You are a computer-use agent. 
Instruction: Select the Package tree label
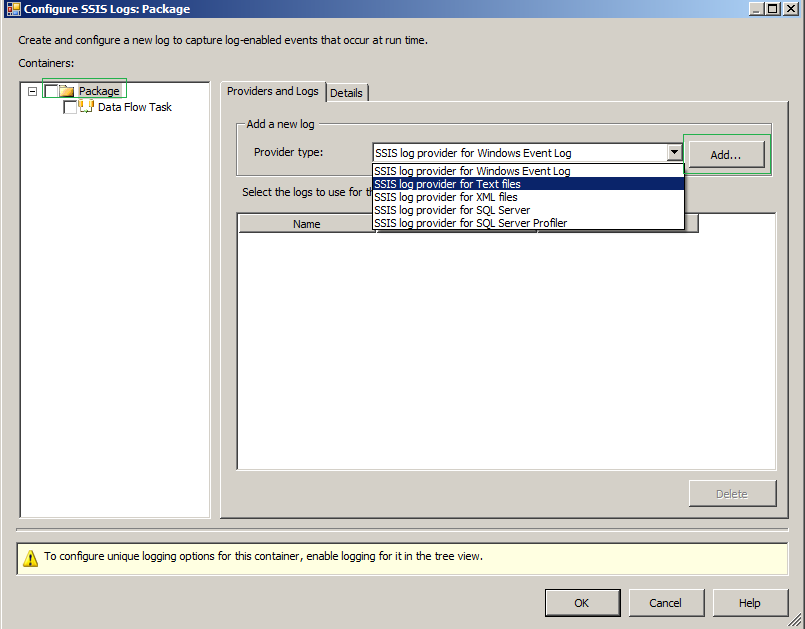[x=99, y=91]
